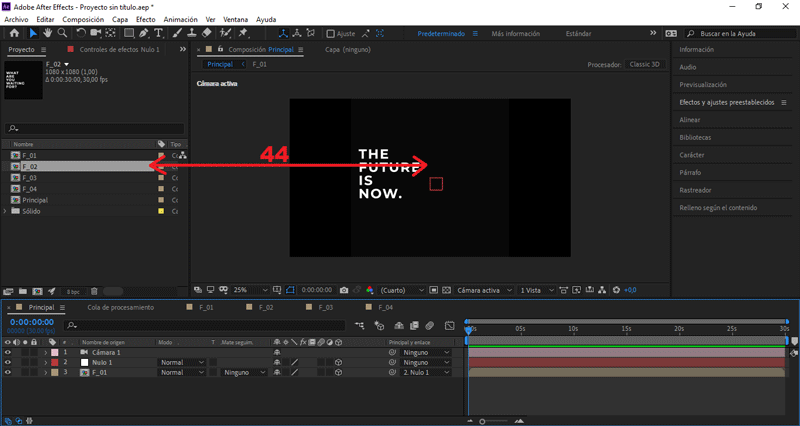Click the Home icon in the toolbar
The width and height of the screenshot is (800, 426).
pos(14,33)
